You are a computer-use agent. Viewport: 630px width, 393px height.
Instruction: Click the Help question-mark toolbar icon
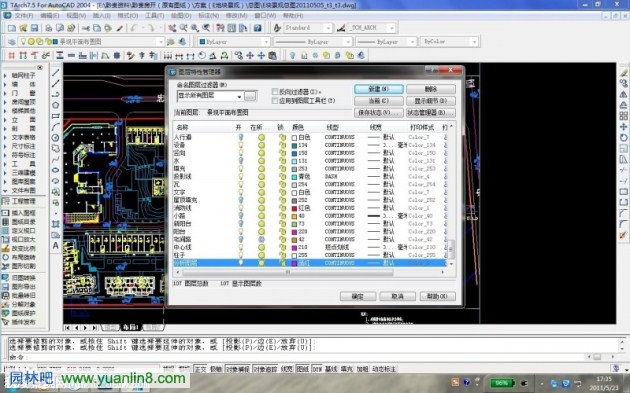point(258,28)
